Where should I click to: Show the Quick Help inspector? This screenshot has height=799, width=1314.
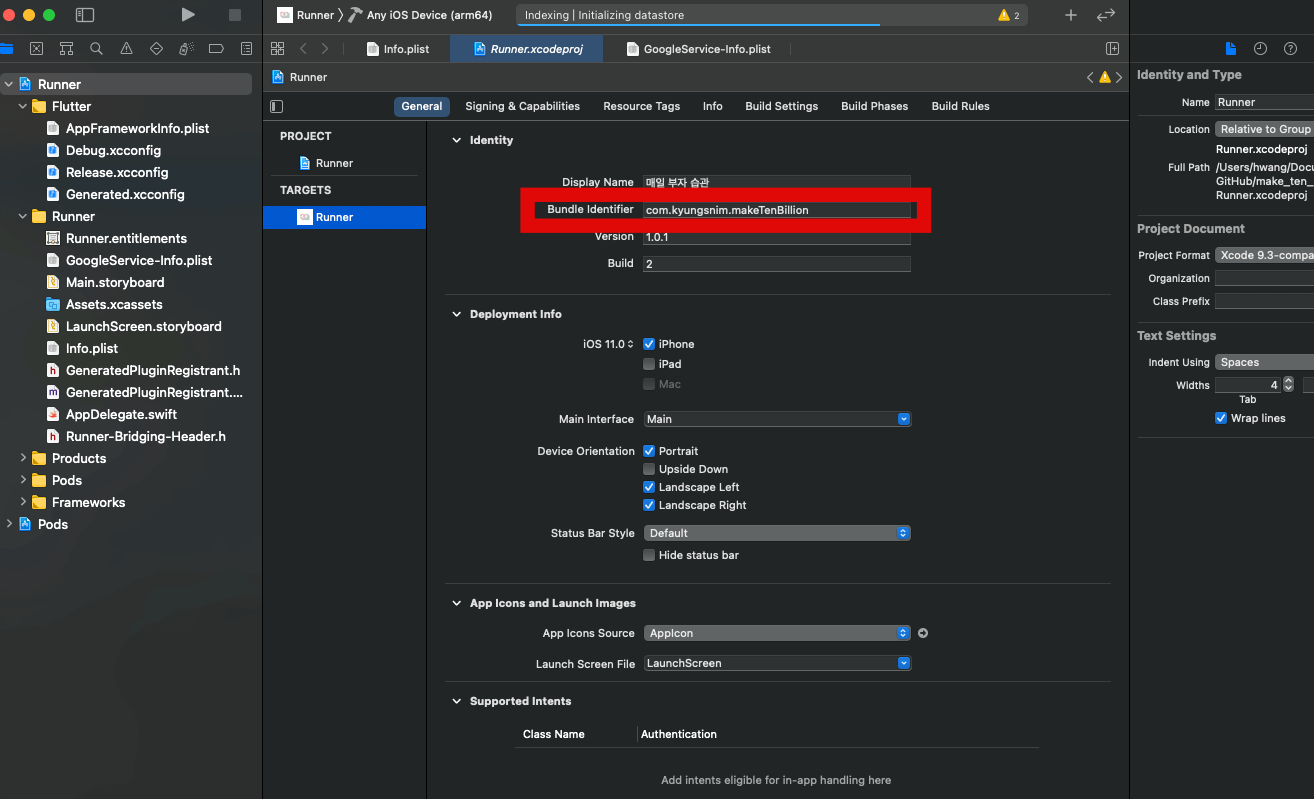click(1290, 48)
